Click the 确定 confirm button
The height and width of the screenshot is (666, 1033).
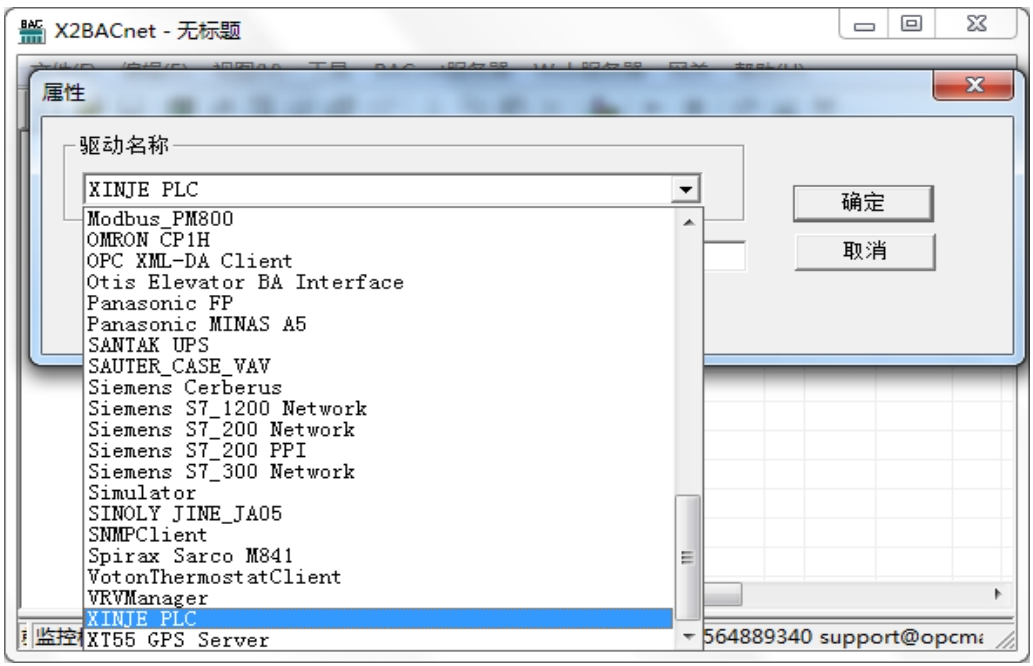863,203
